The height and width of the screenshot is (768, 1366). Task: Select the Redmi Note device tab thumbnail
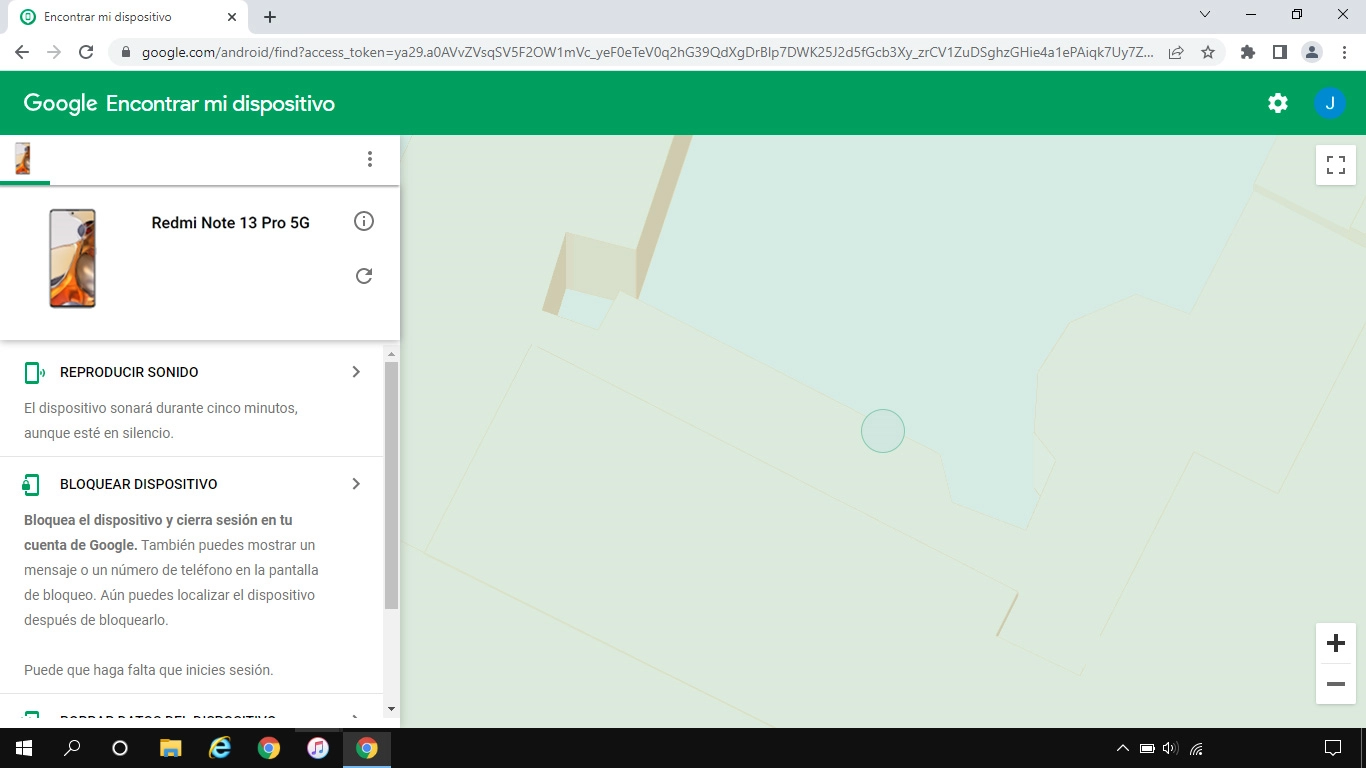pos(22,158)
